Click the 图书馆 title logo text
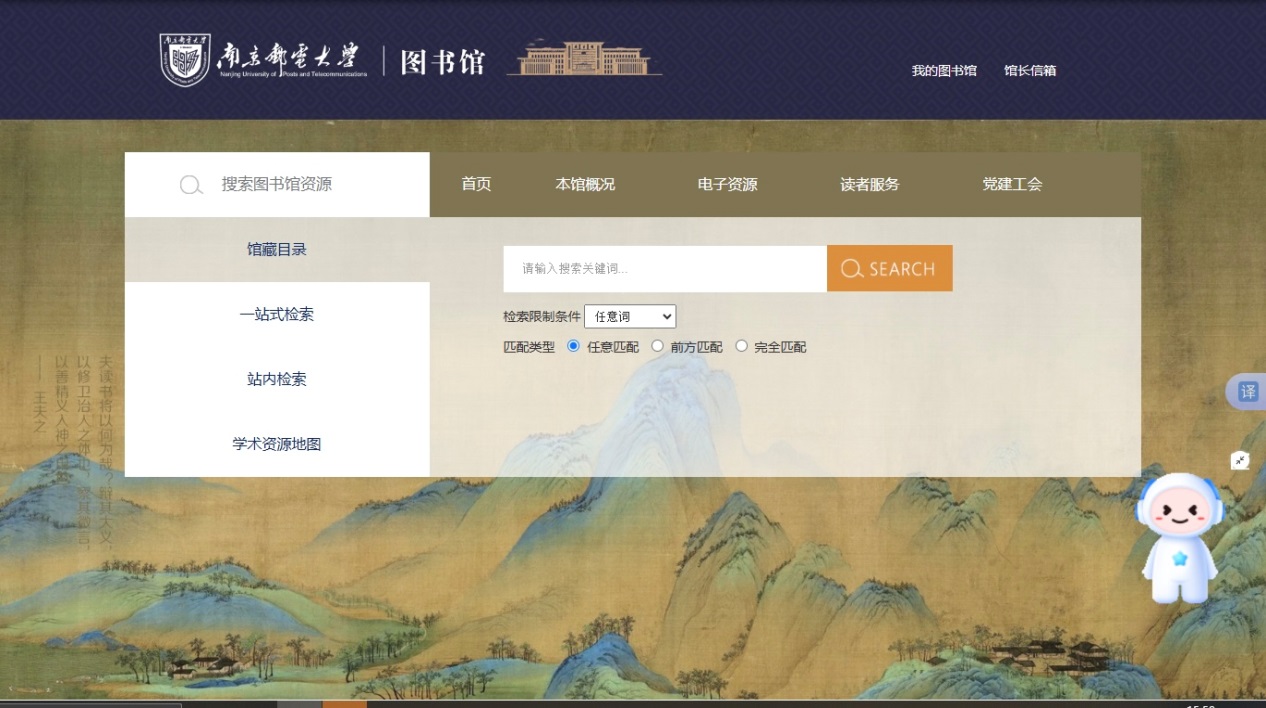 coord(442,62)
